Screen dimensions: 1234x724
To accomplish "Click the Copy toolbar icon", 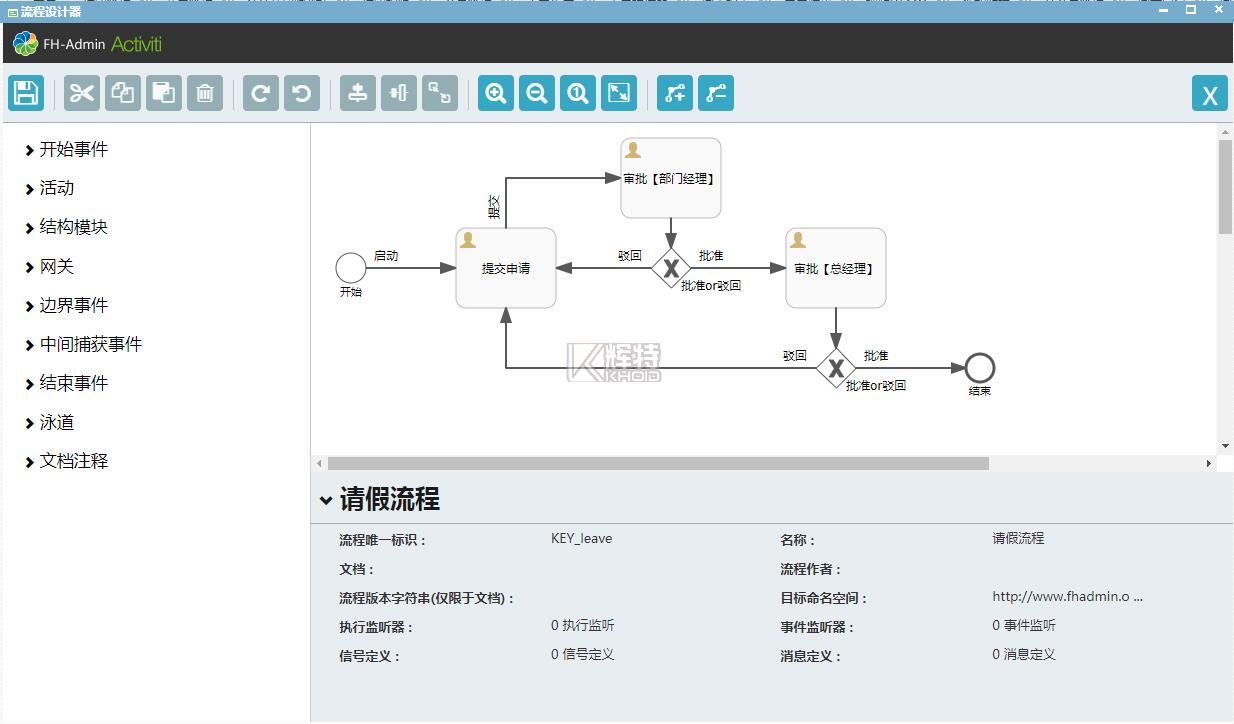I will pyautogui.click(x=123, y=93).
